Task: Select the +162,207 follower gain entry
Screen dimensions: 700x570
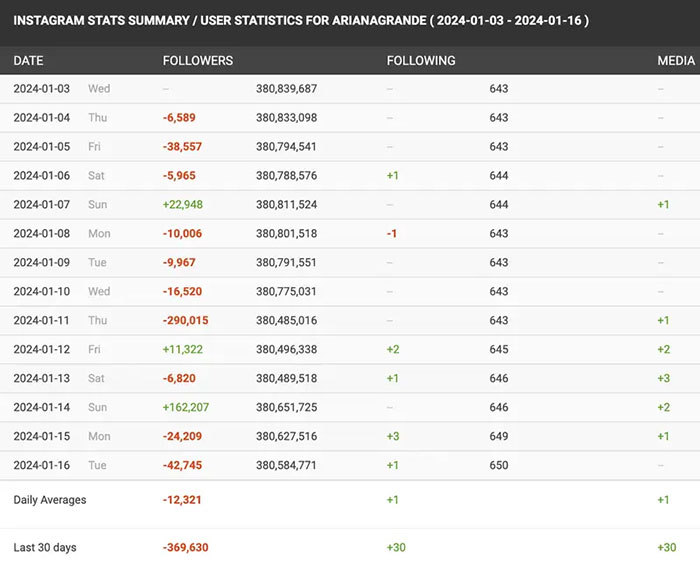Action: click(x=187, y=408)
